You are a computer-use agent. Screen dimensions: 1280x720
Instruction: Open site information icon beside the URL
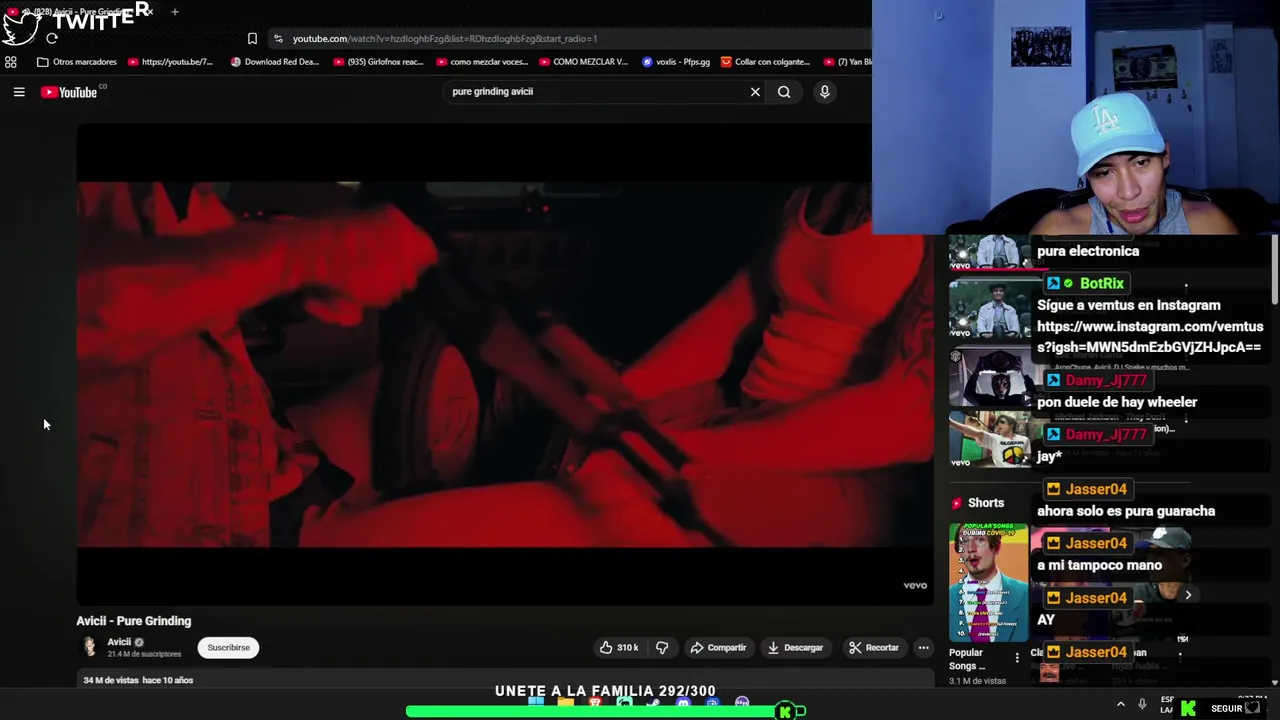(x=278, y=39)
